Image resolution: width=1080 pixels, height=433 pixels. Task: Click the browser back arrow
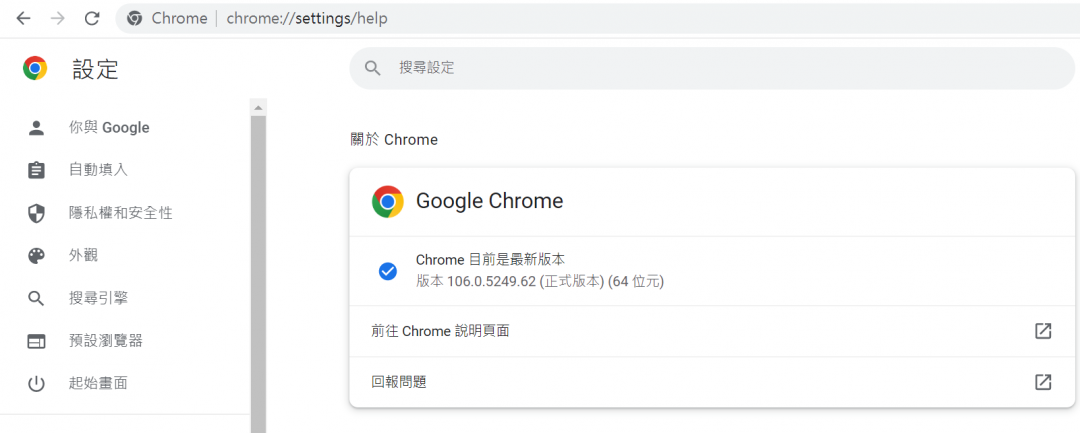point(24,18)
